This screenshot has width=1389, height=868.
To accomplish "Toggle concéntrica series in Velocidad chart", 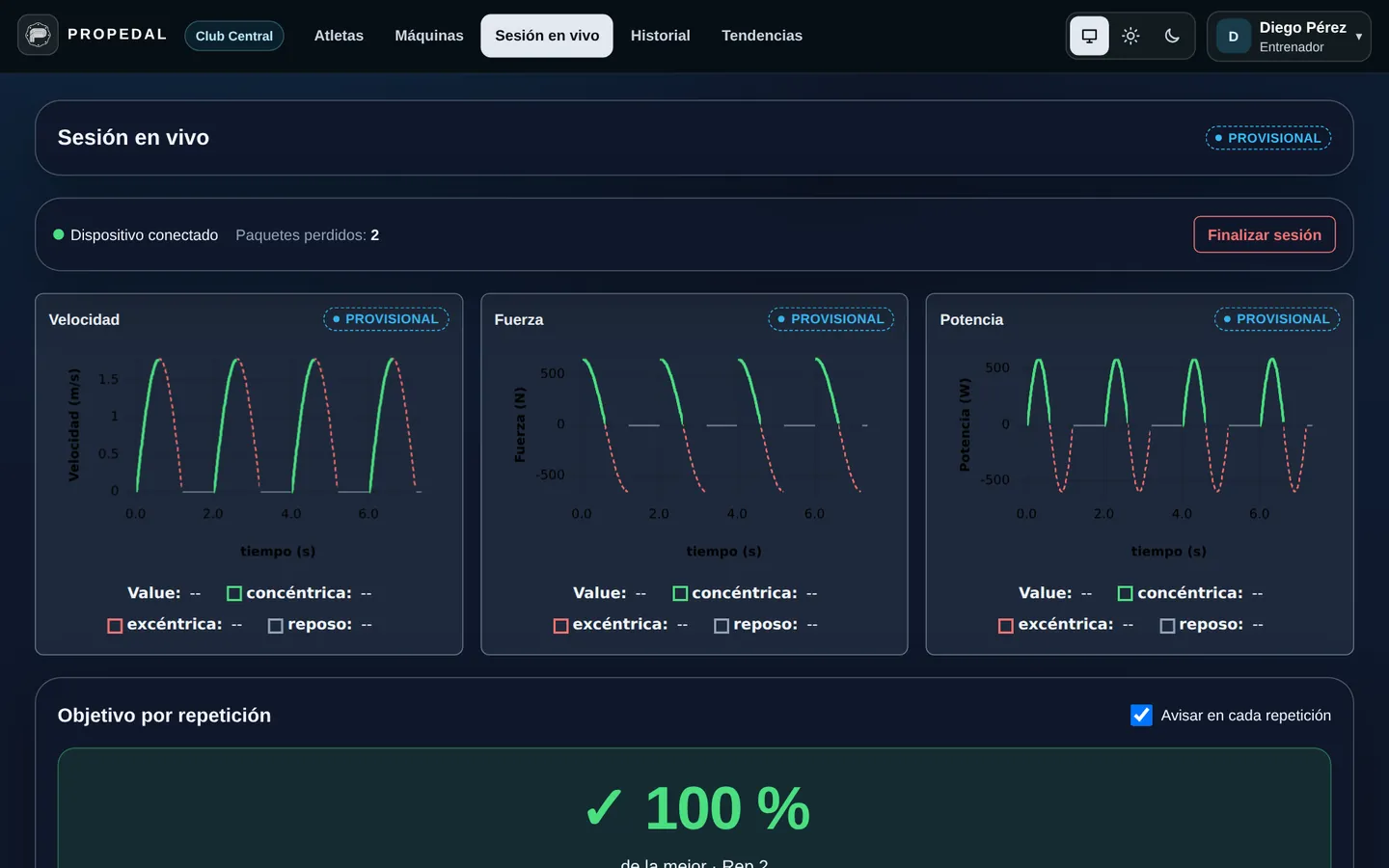I will click(x=299, y=593).
